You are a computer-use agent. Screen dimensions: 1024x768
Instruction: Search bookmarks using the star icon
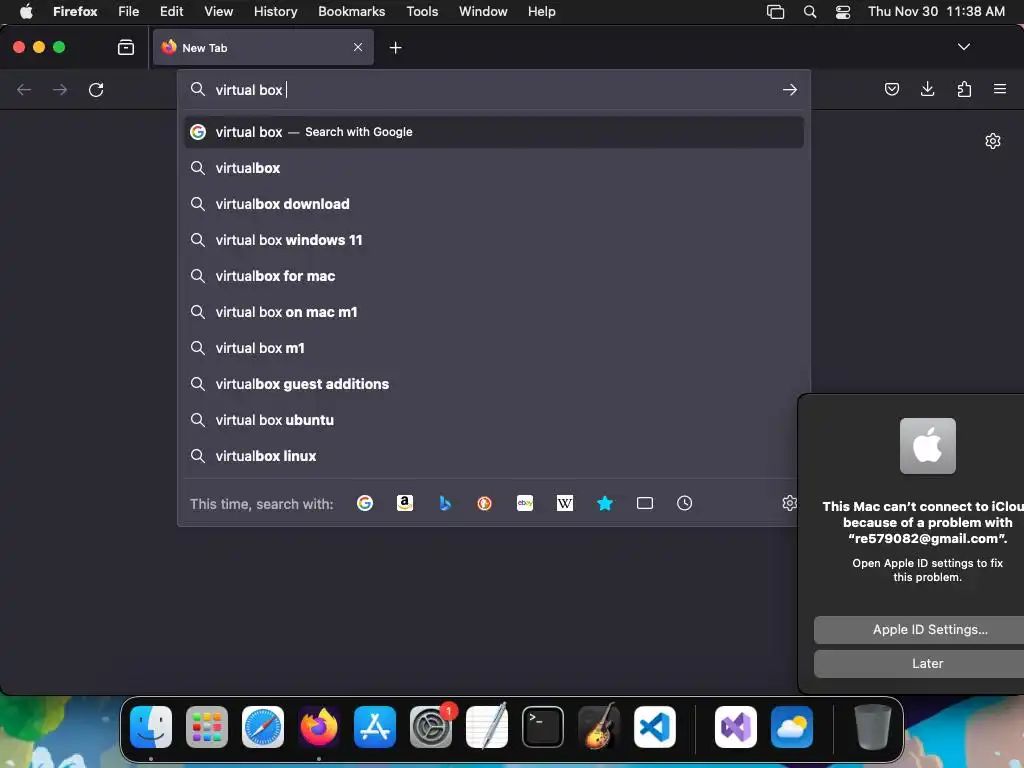point(605,503)
